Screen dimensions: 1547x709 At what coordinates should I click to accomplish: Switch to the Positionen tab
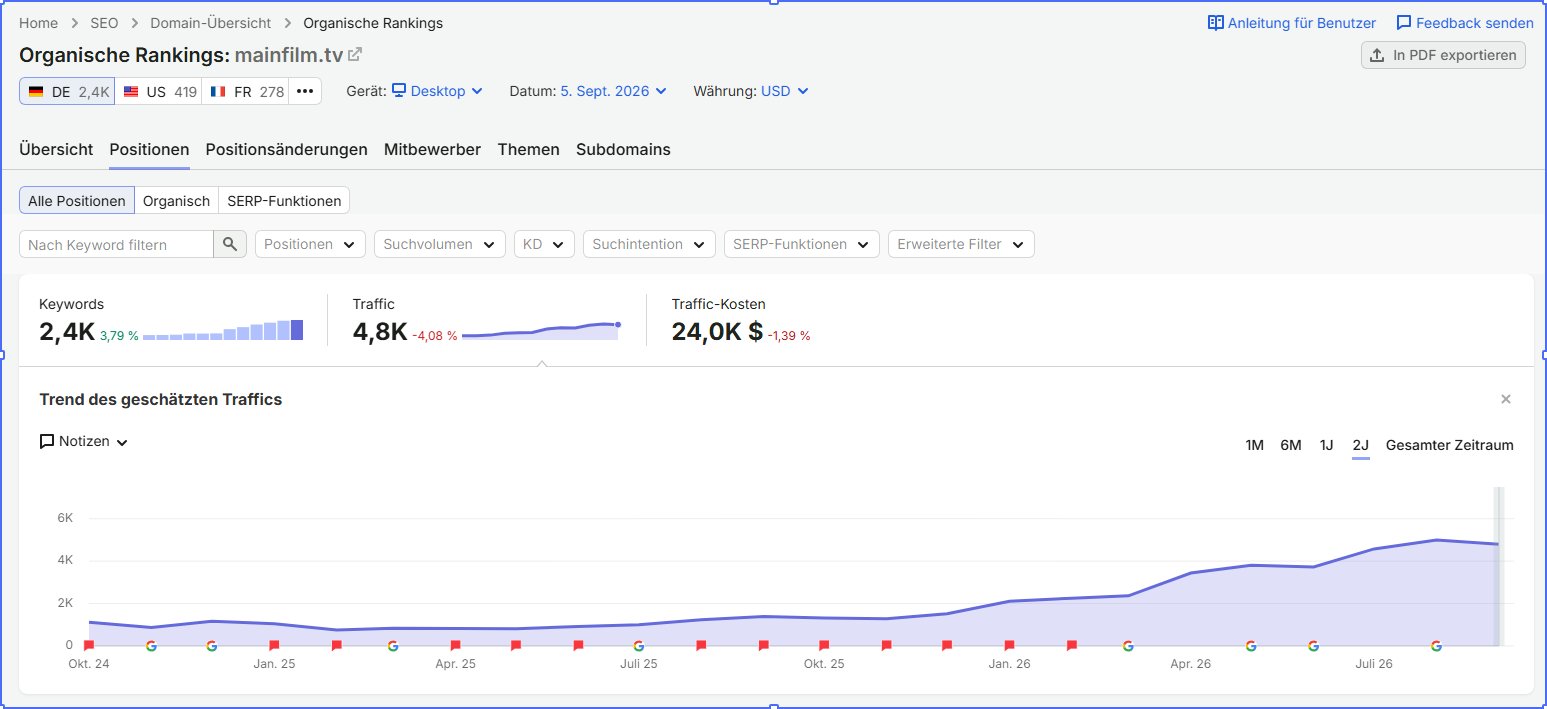point(149,149)
